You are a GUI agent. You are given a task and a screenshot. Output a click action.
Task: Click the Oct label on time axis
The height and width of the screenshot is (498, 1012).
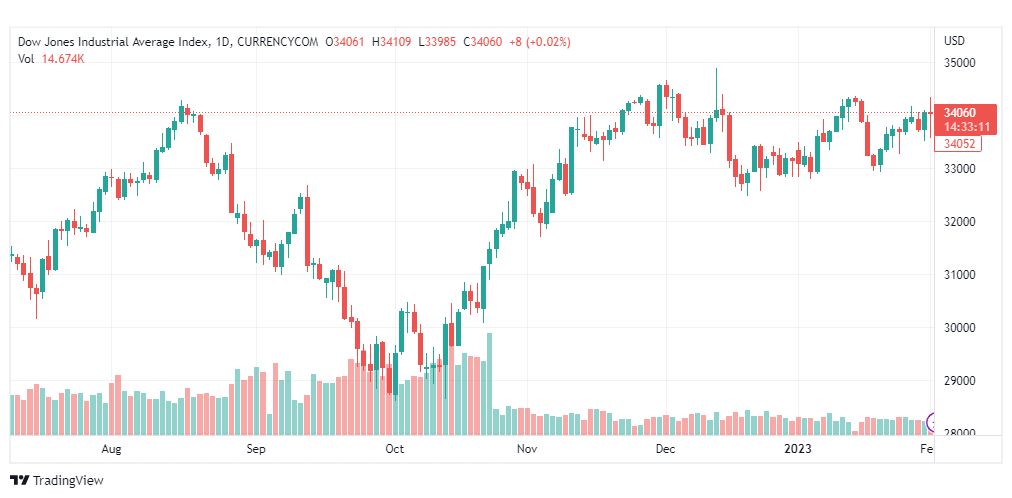394,448
